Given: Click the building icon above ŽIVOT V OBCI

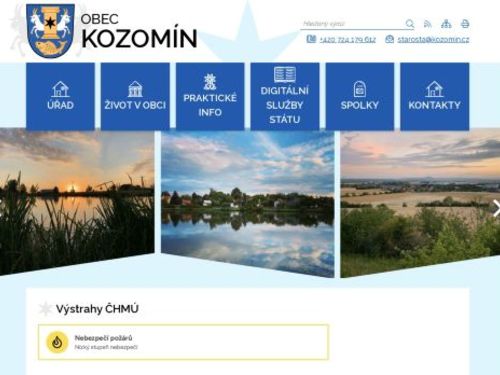Looking at the screenshot, I should pyautogui.click(x=135, y=89).
